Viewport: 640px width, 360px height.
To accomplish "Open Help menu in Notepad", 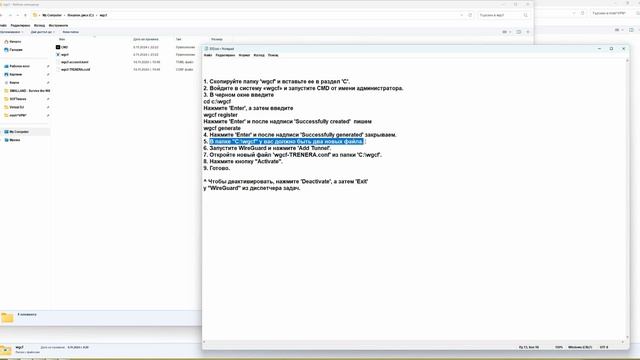I will coord(273,55).
